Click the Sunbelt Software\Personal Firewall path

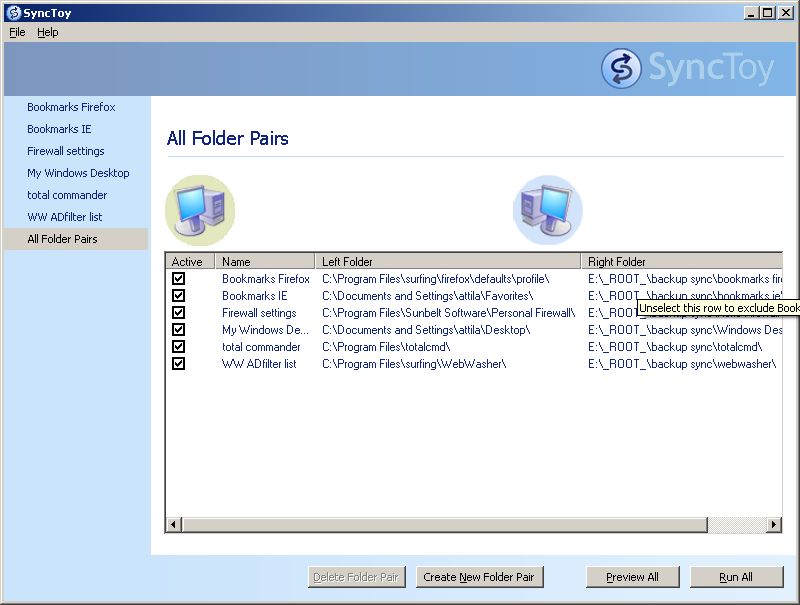point(448,313)
